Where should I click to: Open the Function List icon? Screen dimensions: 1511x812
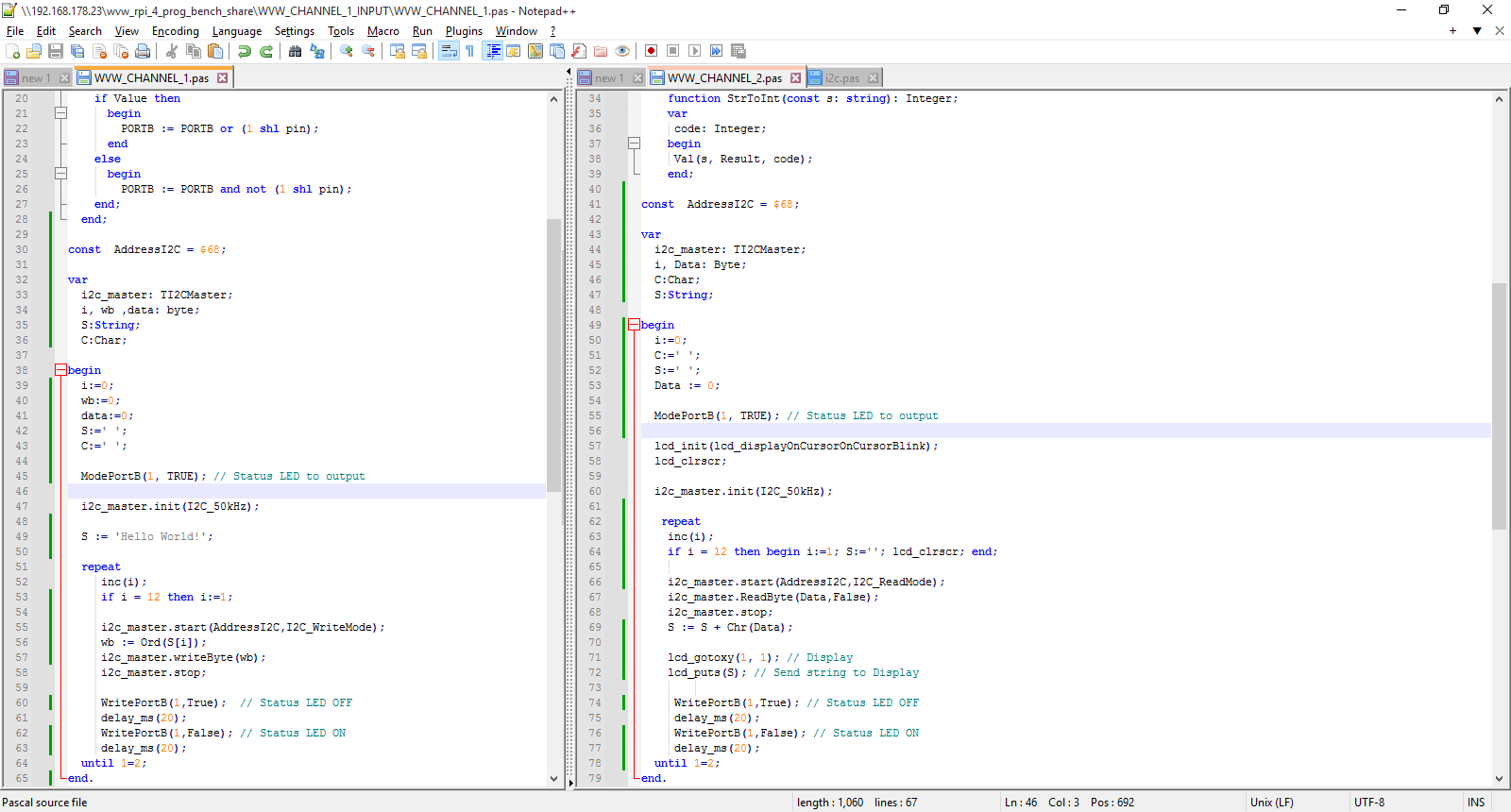click(579, 51)
